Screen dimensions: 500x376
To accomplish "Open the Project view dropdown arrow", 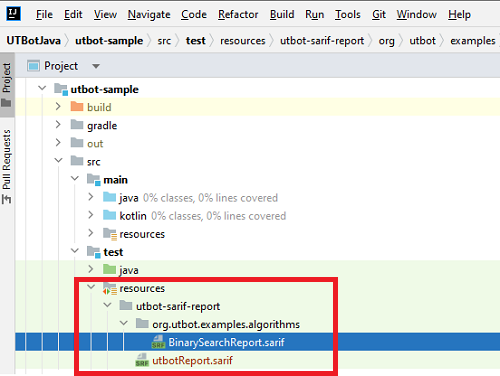I will pyautogui.click(x=96, y=66).
